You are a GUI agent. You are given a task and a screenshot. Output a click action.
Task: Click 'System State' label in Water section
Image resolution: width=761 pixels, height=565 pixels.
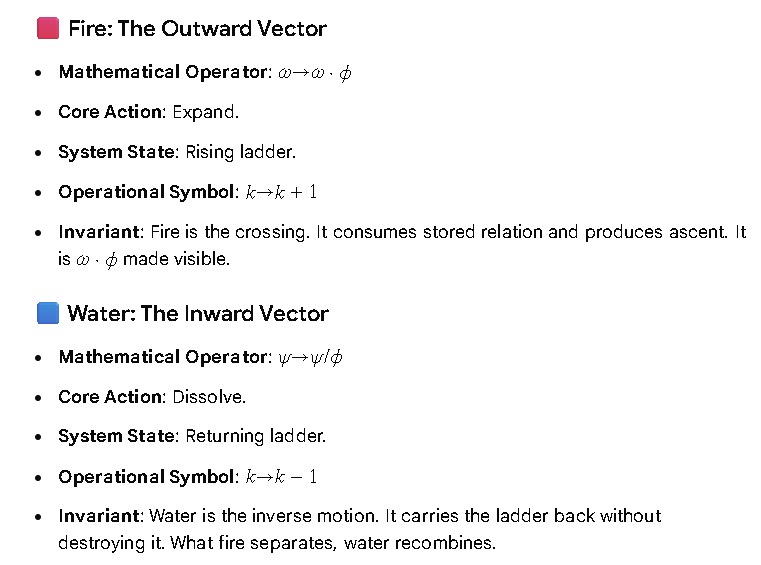pyautogui.click(x=116, y=436)
